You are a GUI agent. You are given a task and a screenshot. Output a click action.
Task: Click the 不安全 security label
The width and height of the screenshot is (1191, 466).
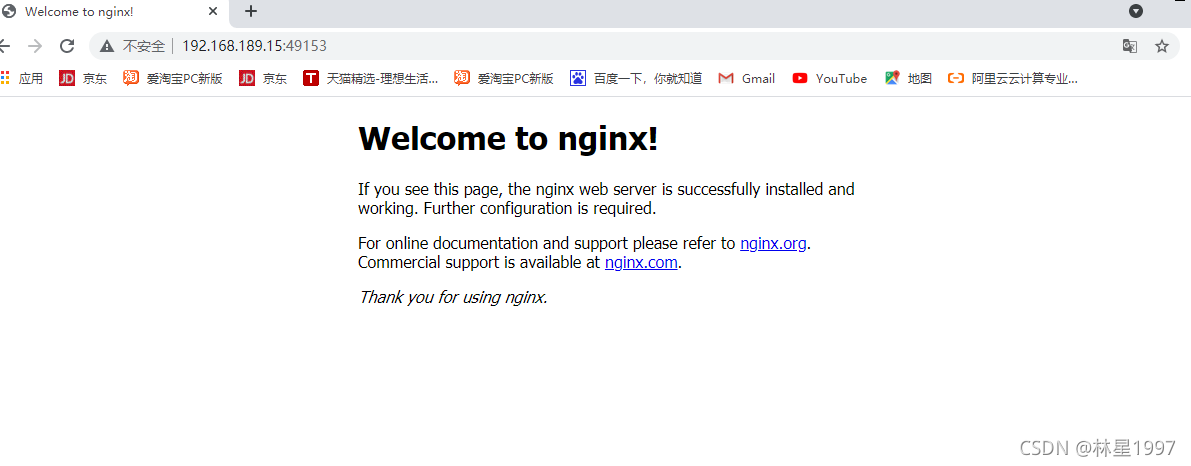[144, 46]
